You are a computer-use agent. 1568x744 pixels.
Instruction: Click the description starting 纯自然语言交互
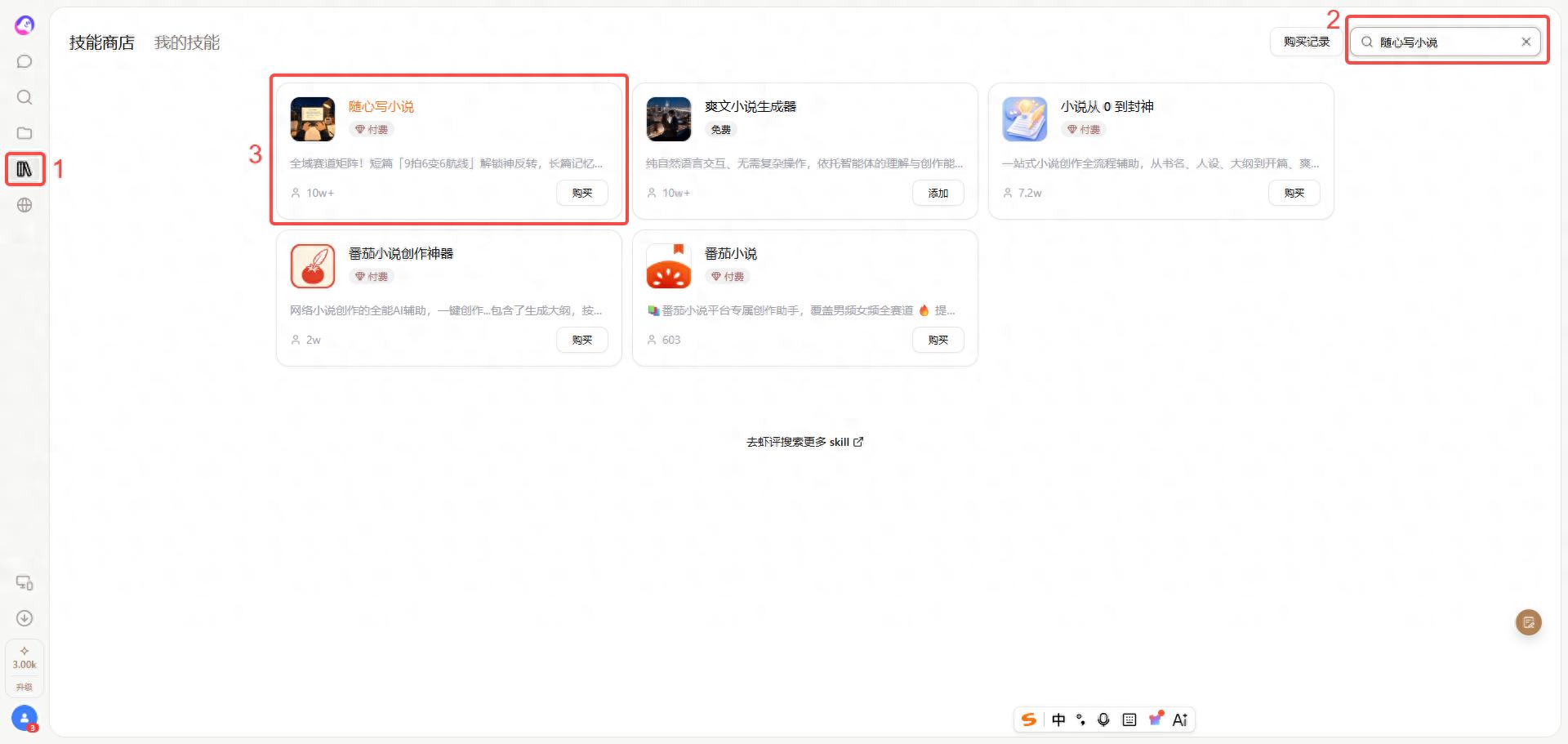pyautogui.click(x=804, y=164)
